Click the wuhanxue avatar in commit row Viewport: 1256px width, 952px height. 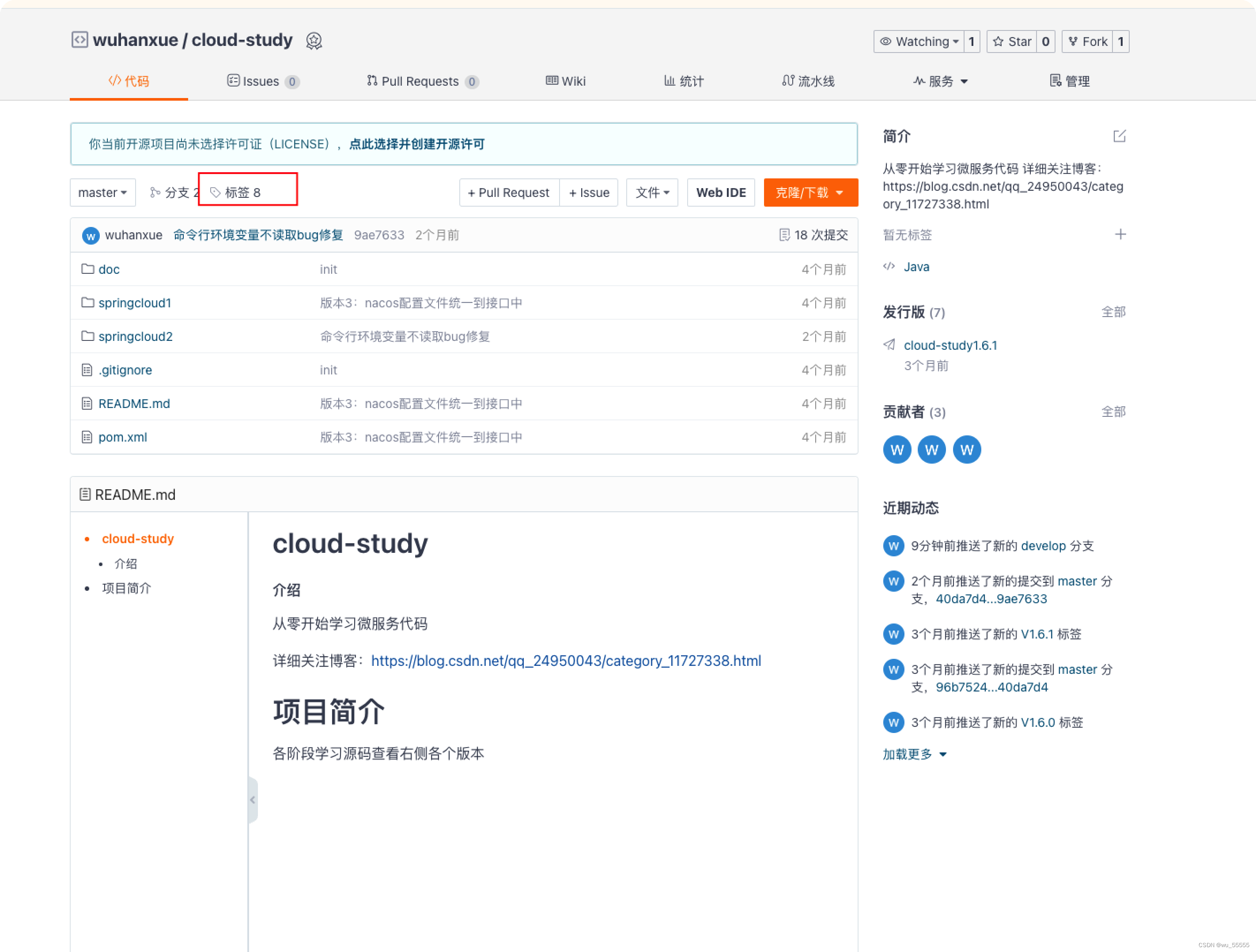(x=91, y=236)
